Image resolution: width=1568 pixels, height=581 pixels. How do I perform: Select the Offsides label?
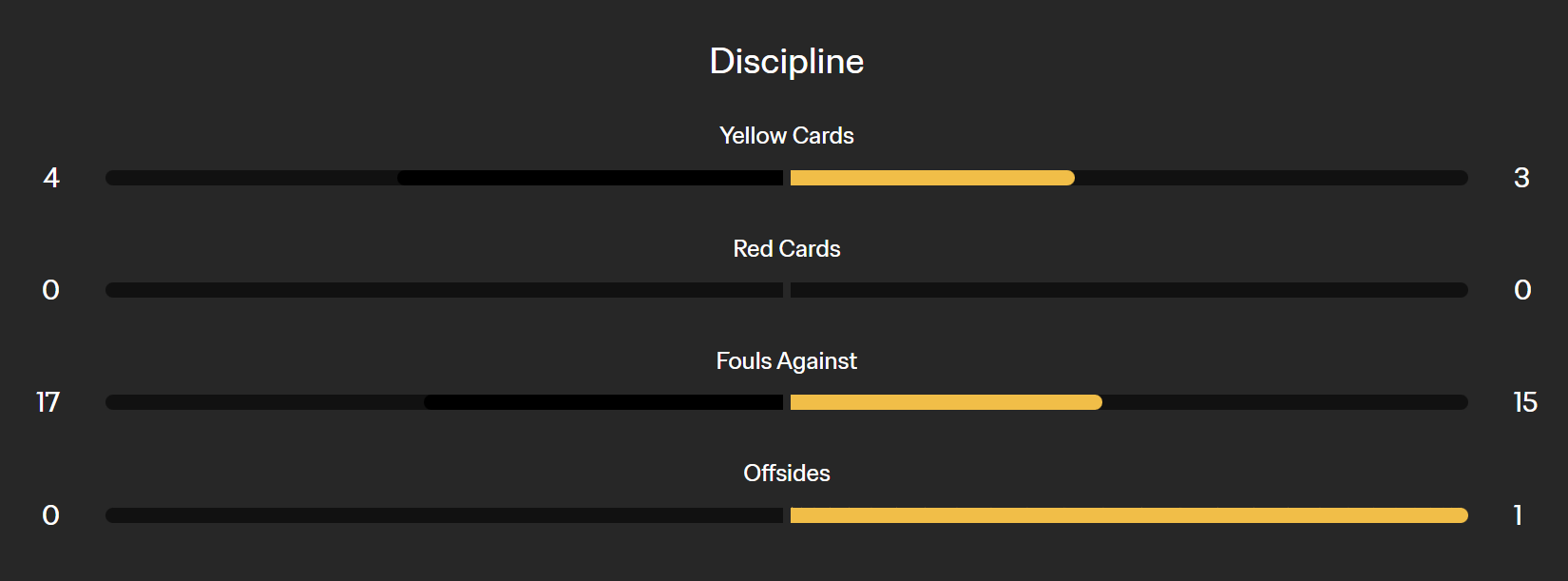pos(786,474)
